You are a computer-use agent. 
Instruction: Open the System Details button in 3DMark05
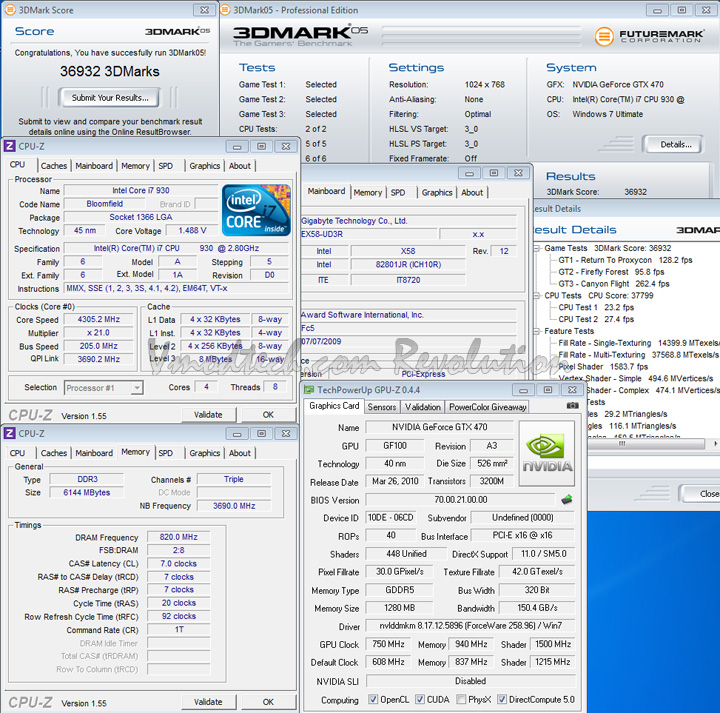(675, 145)
